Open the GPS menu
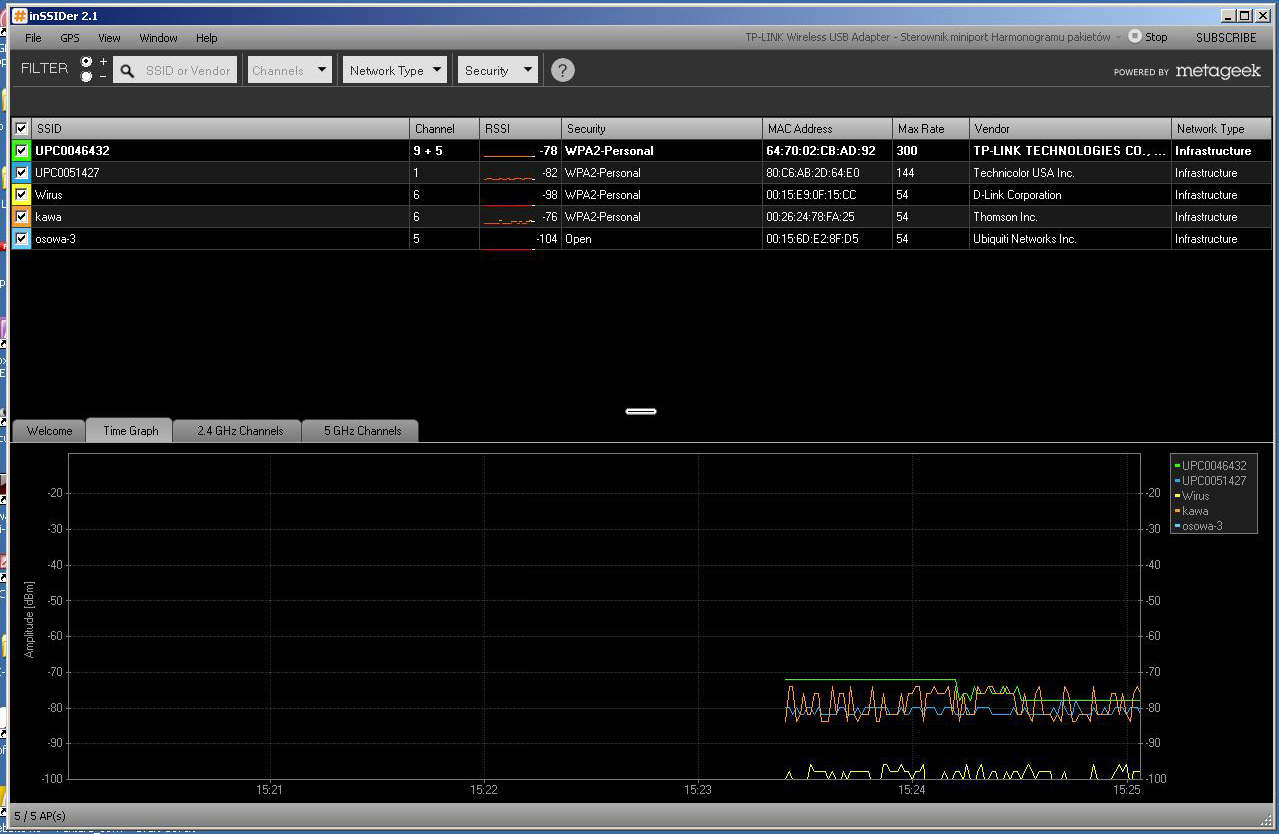The height and width of the screenshot is (834, 1279). click(70, 38)
